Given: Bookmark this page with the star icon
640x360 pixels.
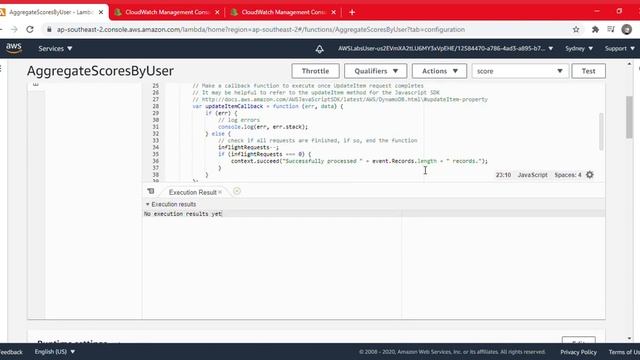Looking at the screenshot, I should click(x=576, y=29).
